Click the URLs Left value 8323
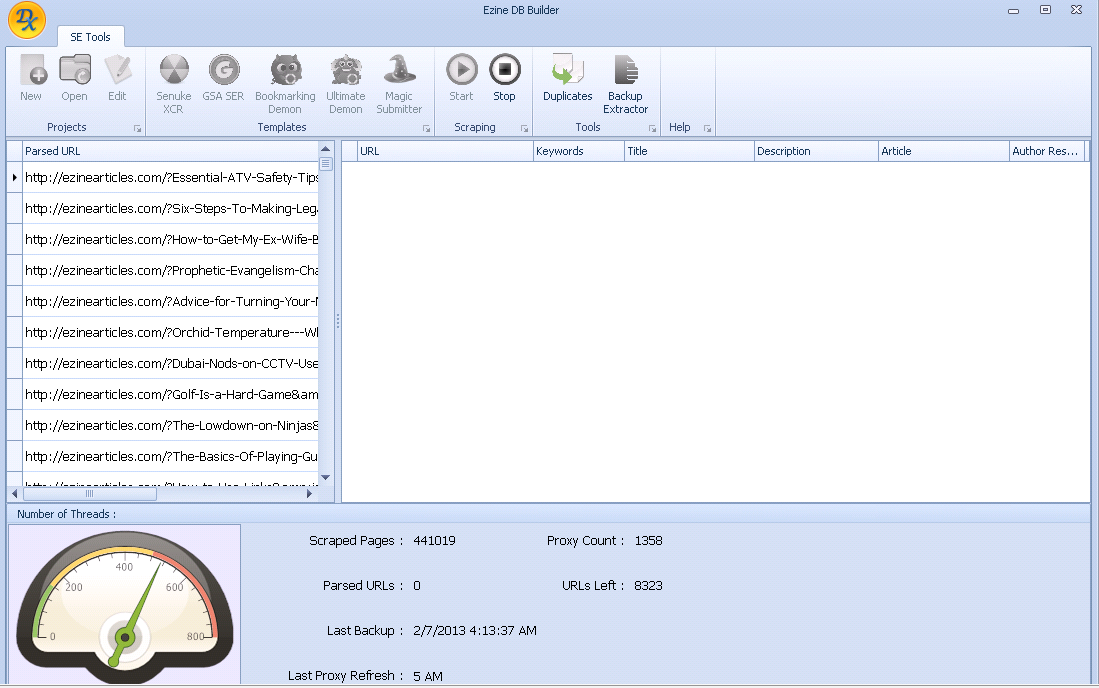1099x688 pixels. coord(648,586)
